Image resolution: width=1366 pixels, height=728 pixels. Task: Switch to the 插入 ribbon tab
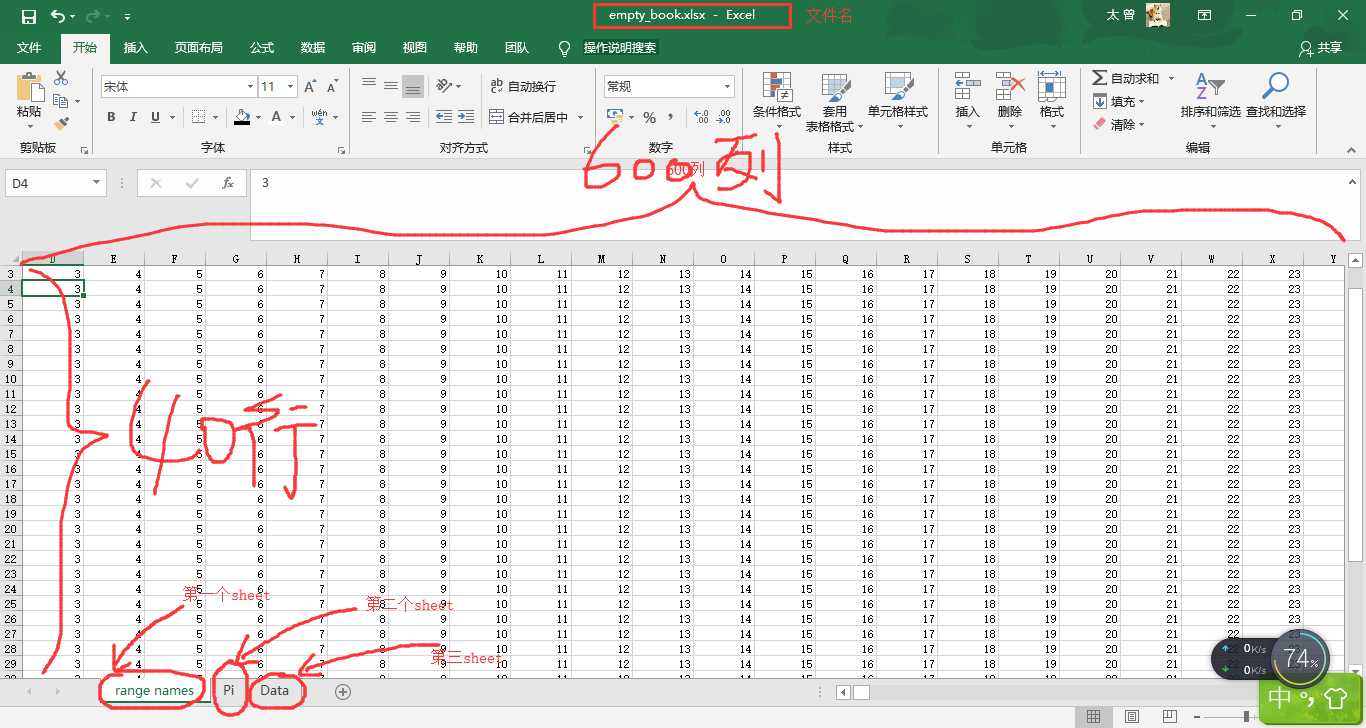click(x=136, y=48)
